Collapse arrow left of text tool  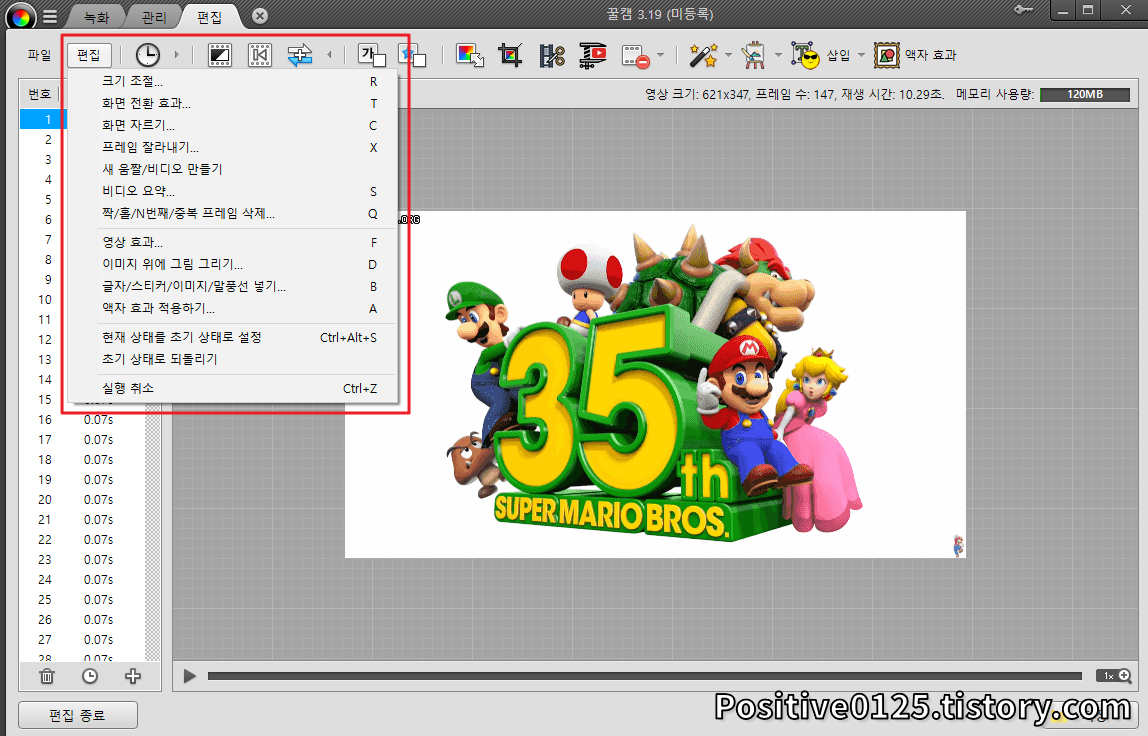(x=329, y=55)
